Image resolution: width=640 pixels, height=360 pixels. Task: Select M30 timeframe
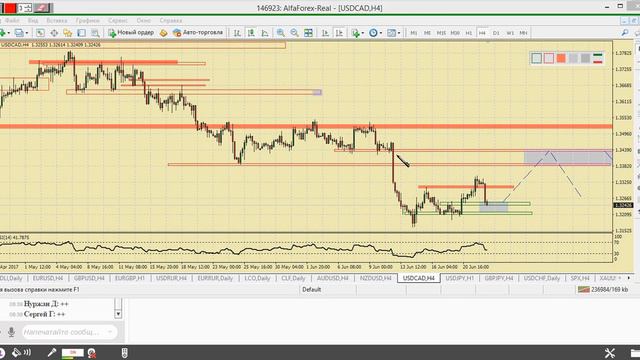pyautogui.click(x=455, y=33)
